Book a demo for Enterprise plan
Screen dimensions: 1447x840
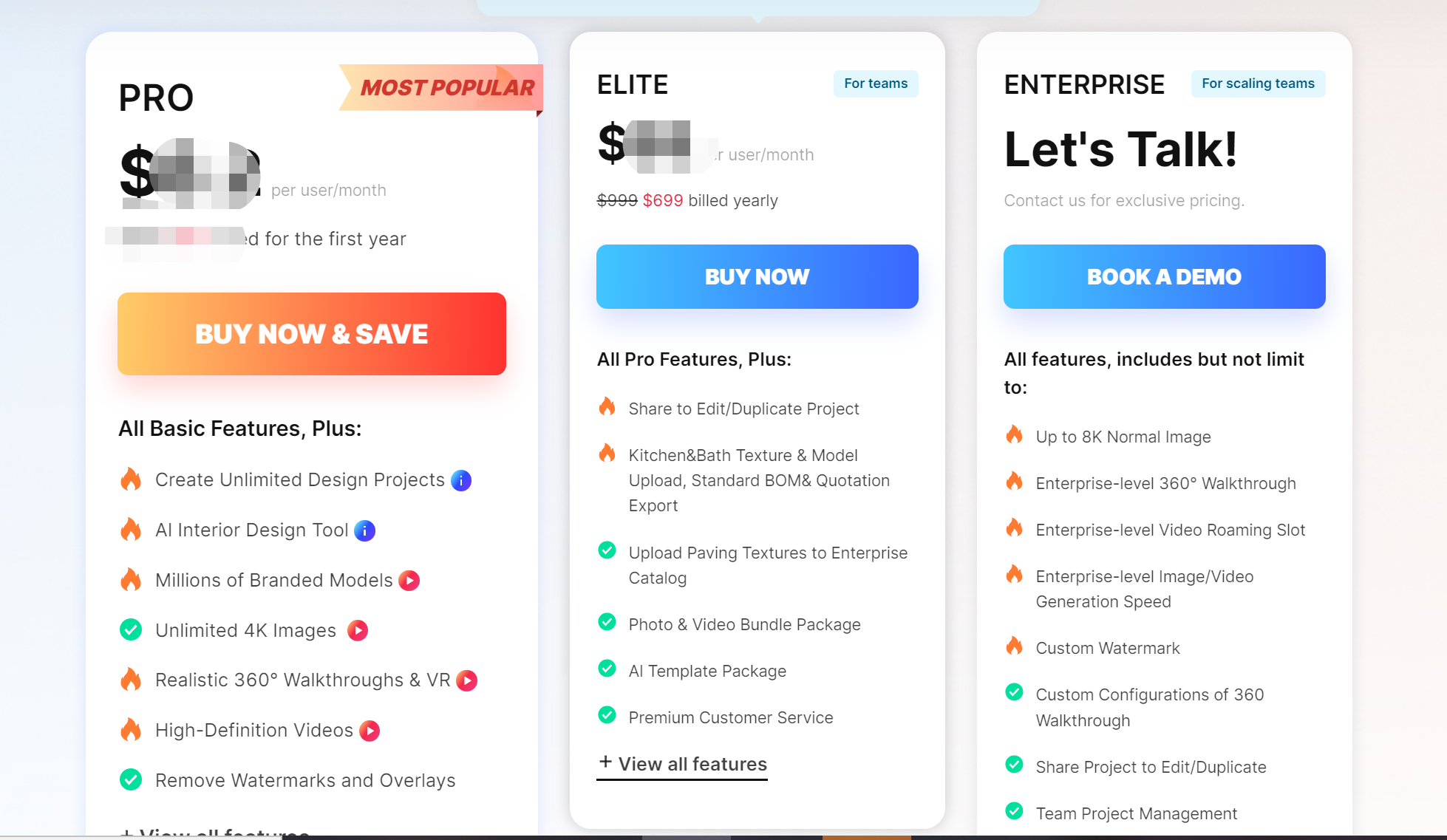(1164, 276)
